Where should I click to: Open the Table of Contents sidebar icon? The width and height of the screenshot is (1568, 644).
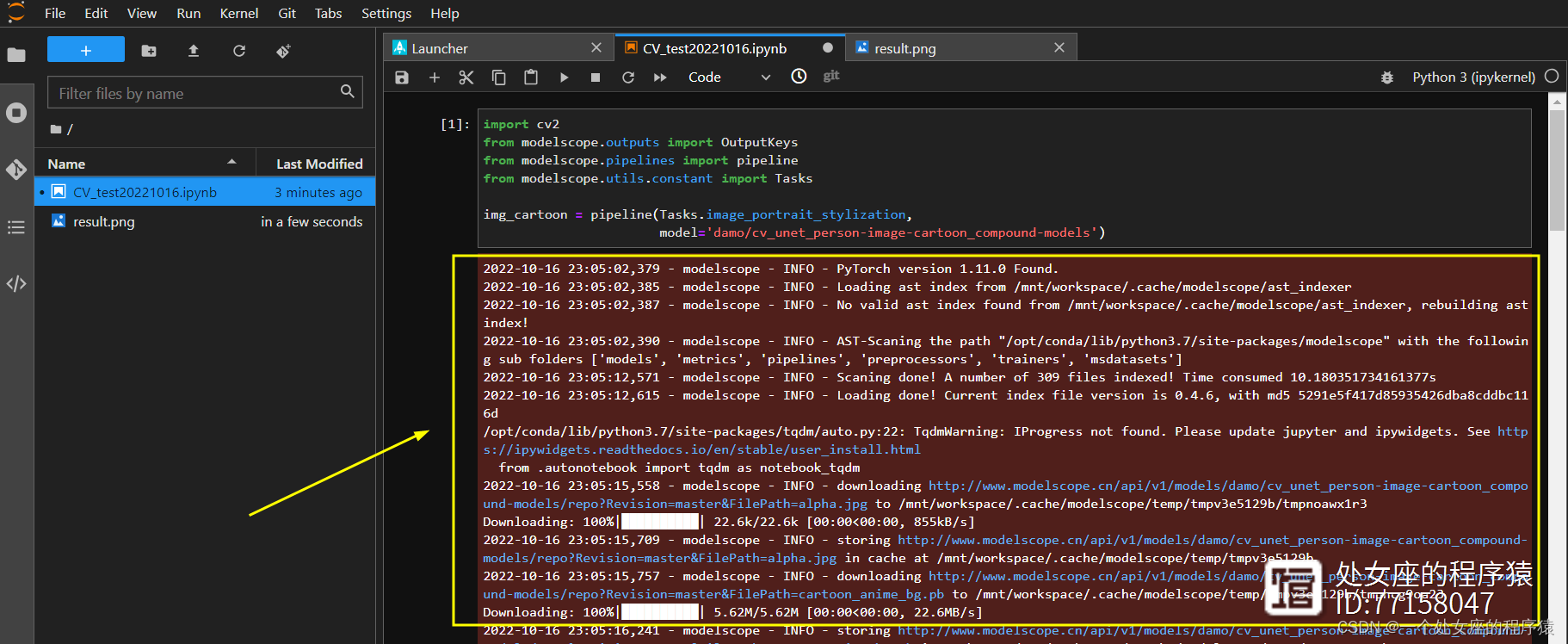click(16, 227)
